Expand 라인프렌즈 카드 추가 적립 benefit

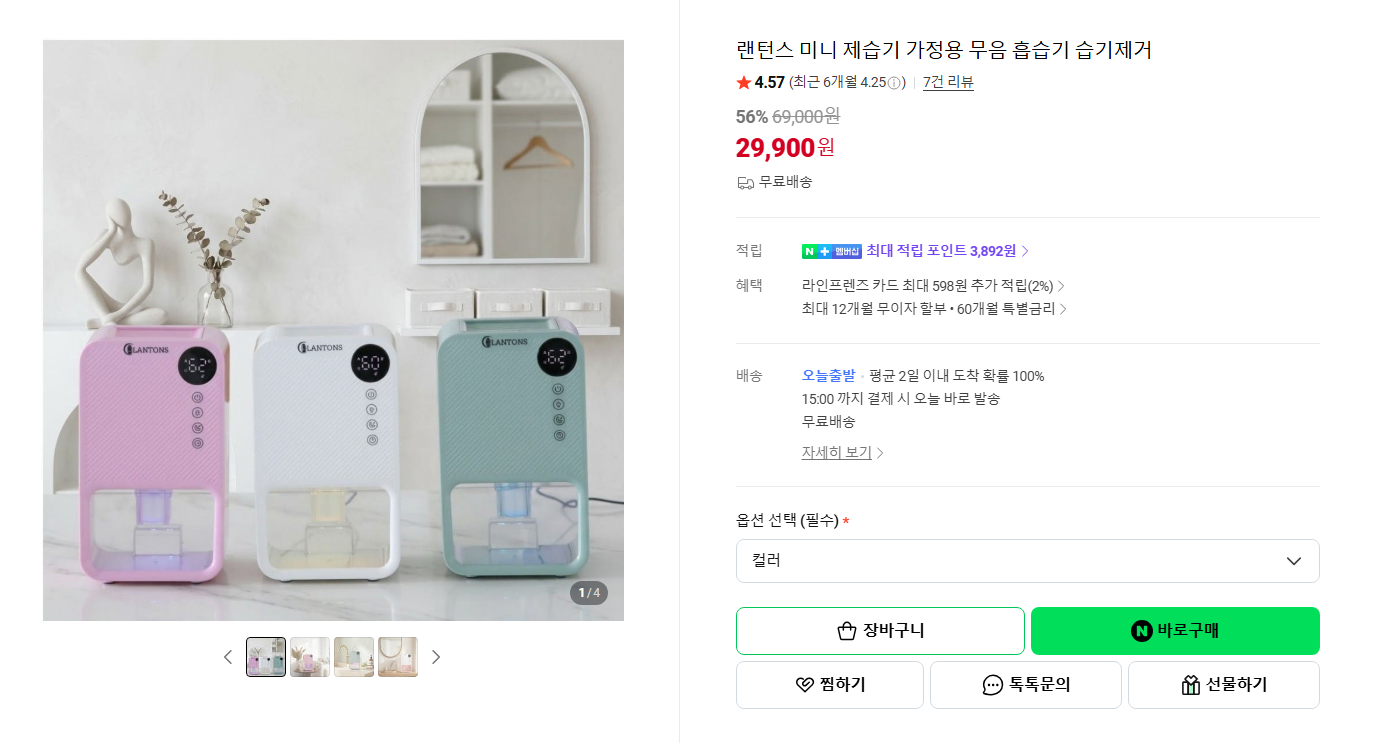tap(933, 286)
